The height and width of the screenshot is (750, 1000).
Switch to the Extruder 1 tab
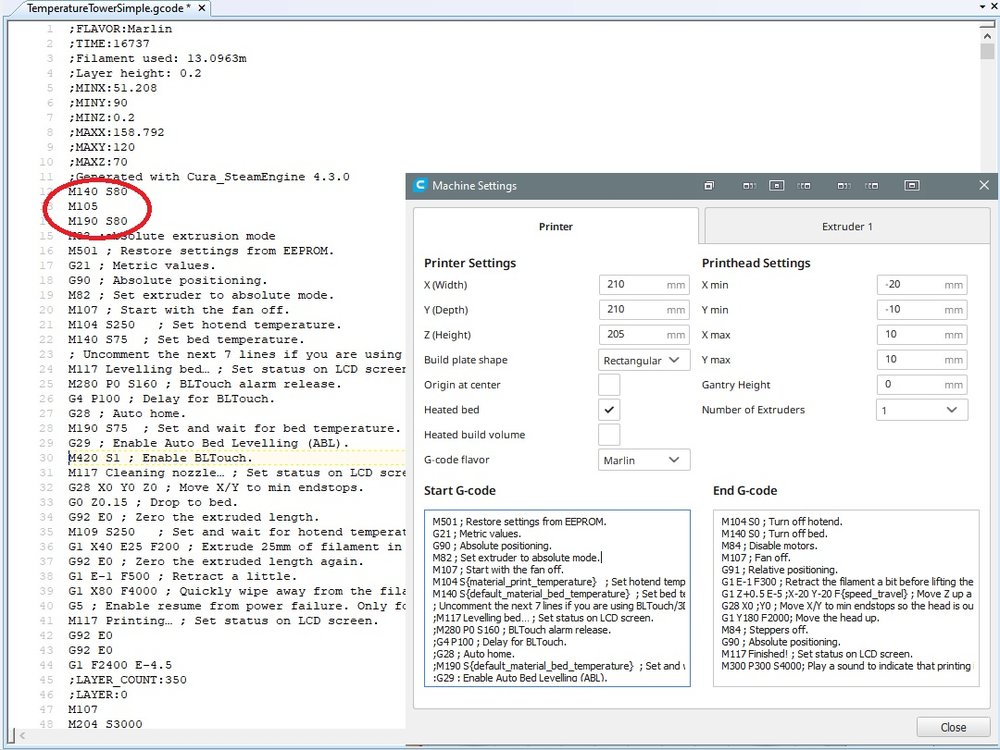[x=847, y=226]
